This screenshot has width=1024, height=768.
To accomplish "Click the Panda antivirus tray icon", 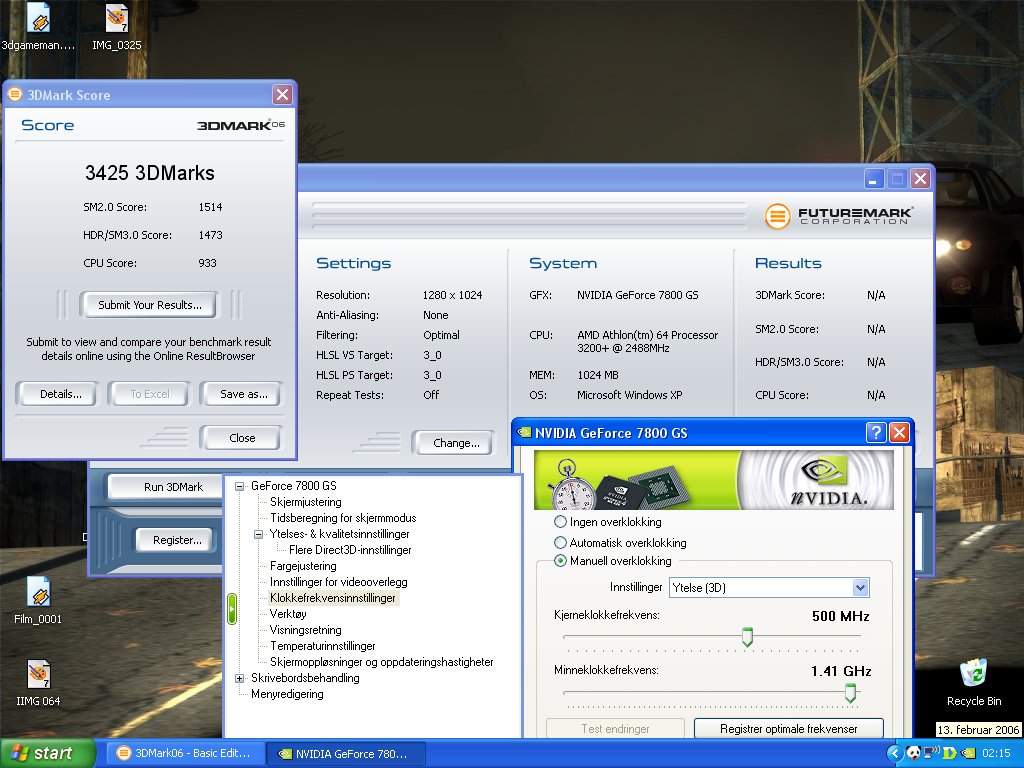I will coord(914,753).
